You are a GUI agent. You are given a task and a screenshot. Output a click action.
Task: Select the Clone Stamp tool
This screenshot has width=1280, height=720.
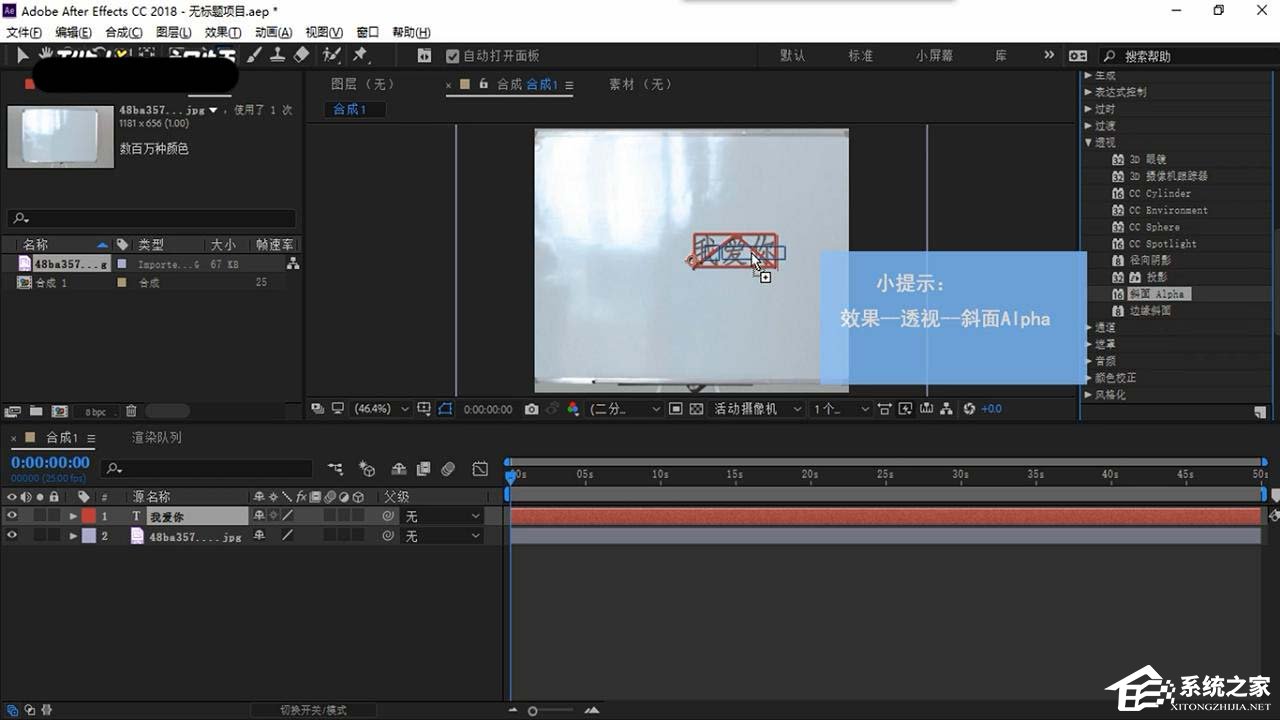pyautogui.click(x=280, y=56)
